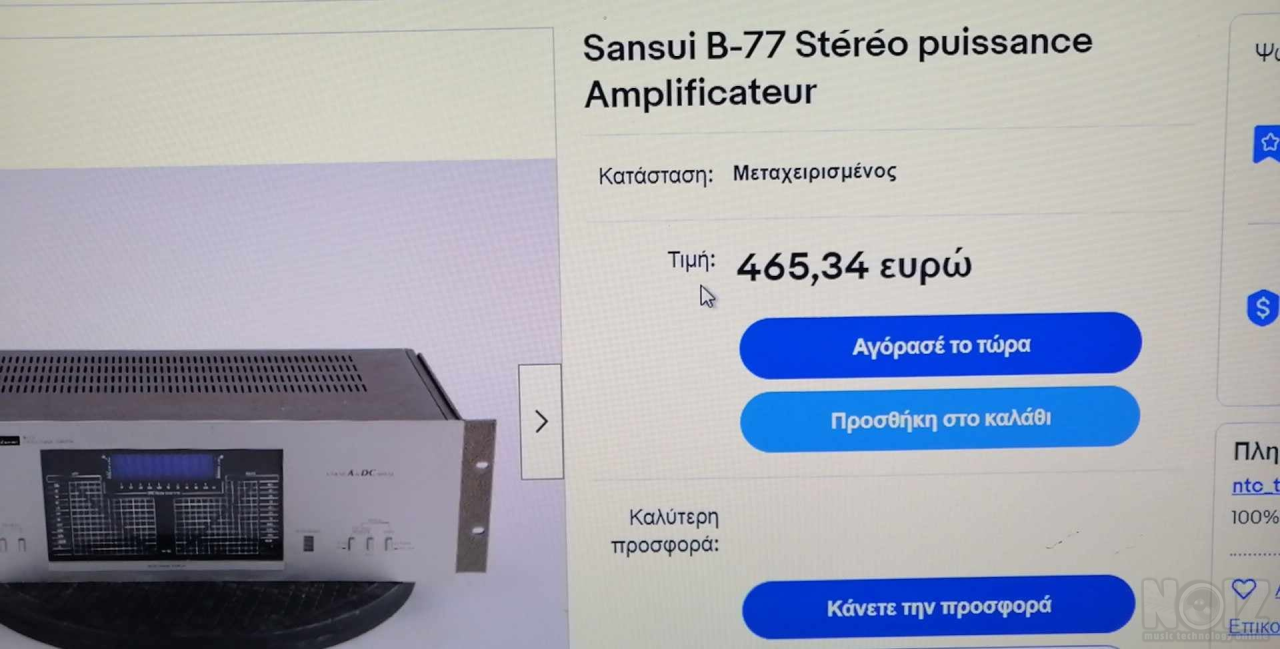Click the 100% seller feedback rating

(1255, 518)
